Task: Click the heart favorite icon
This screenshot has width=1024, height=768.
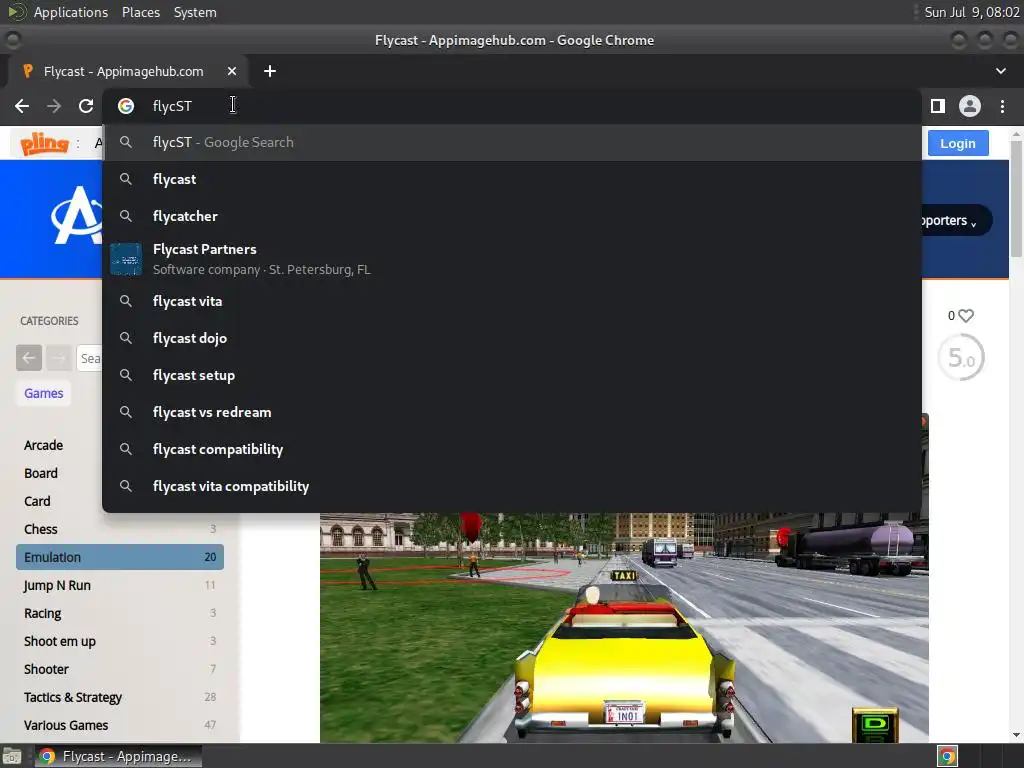Action: point(965,316)
